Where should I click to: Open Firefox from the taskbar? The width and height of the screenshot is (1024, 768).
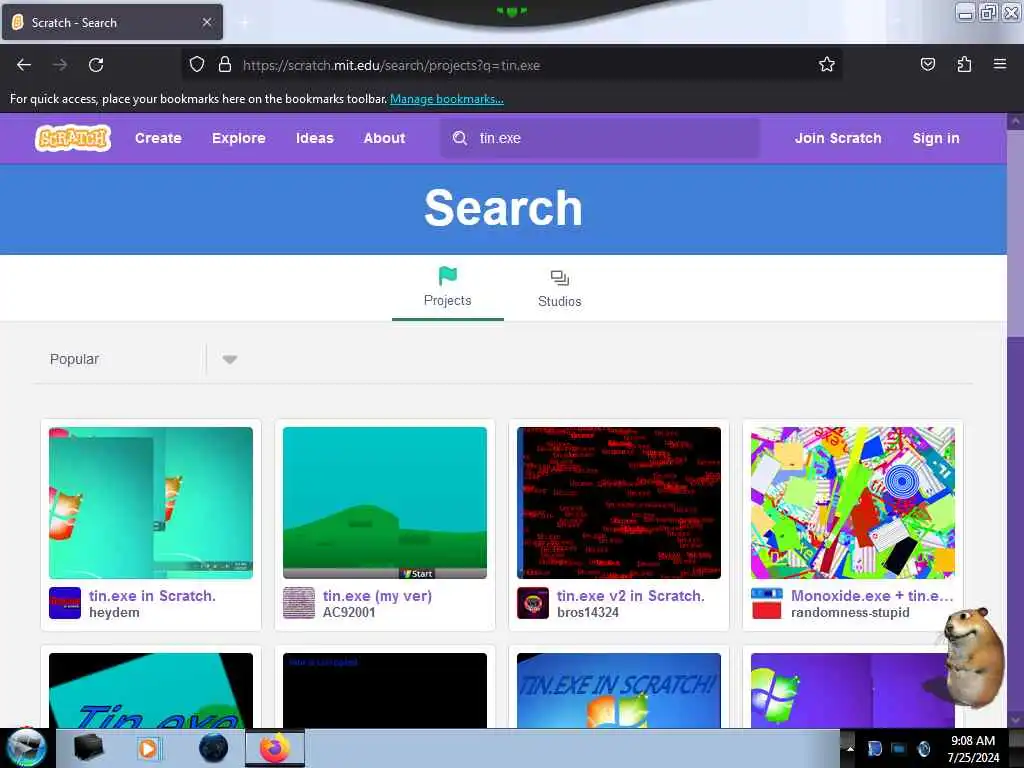275,748
